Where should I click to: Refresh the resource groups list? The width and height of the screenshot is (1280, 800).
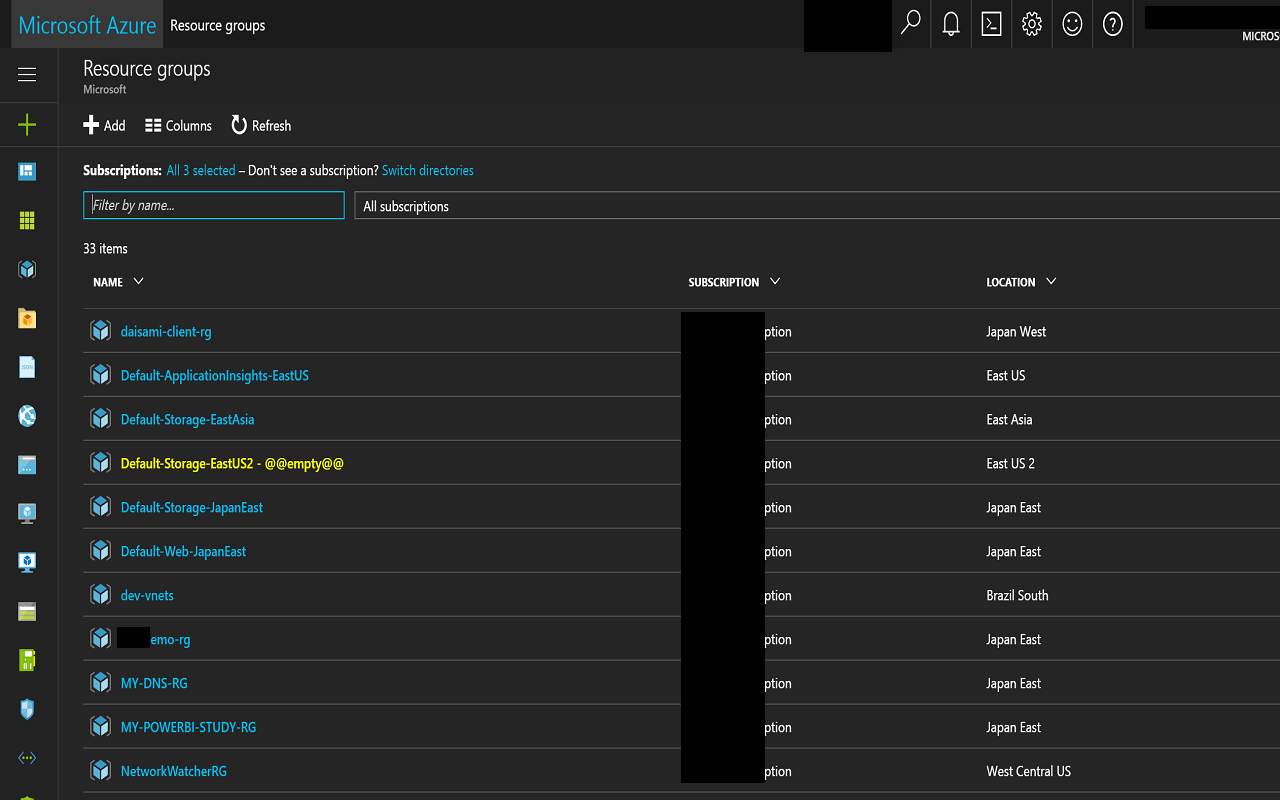pos(261,125)
